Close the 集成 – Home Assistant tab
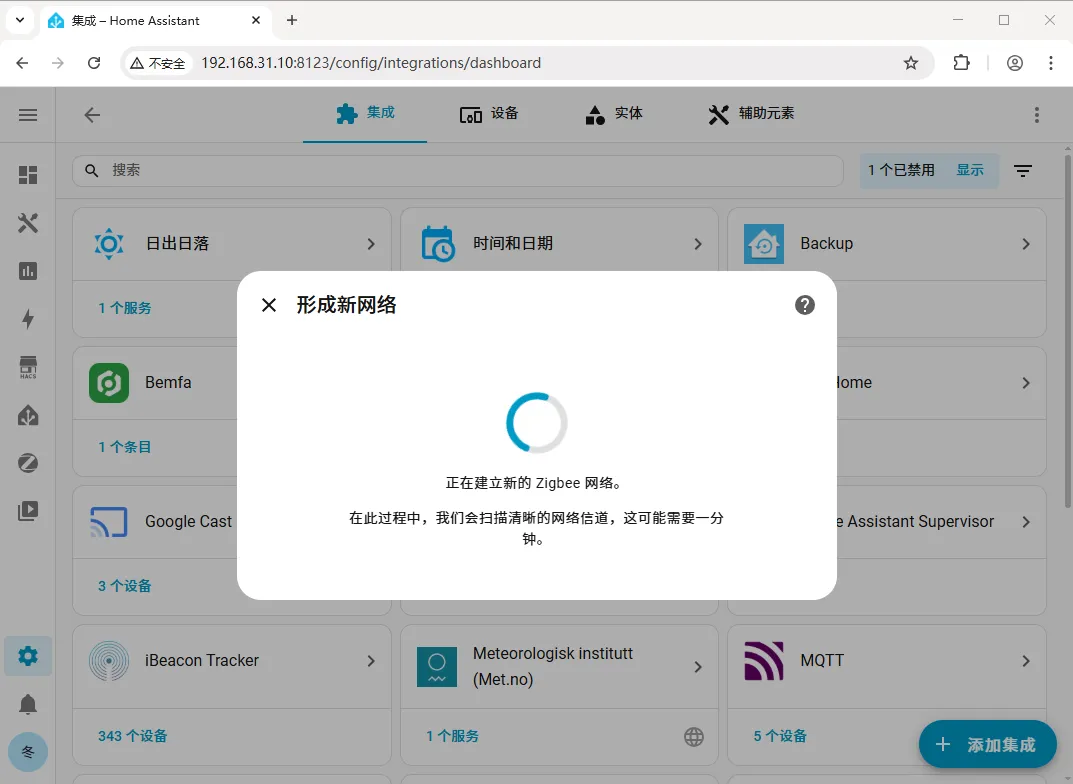Screen dimensions: 1073x784 pos(256,21)
